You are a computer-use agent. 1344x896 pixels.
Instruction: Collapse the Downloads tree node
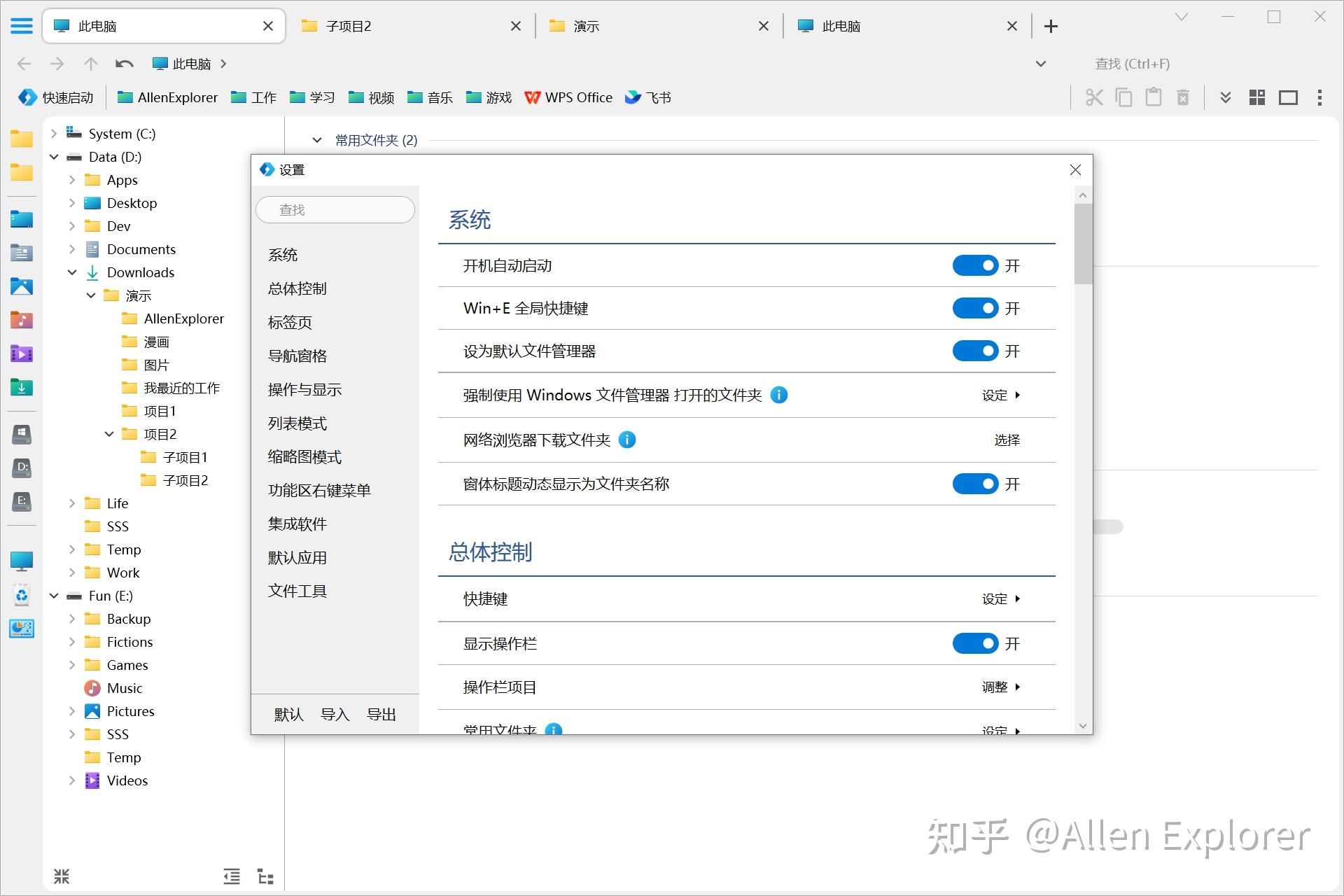[72, 272]
